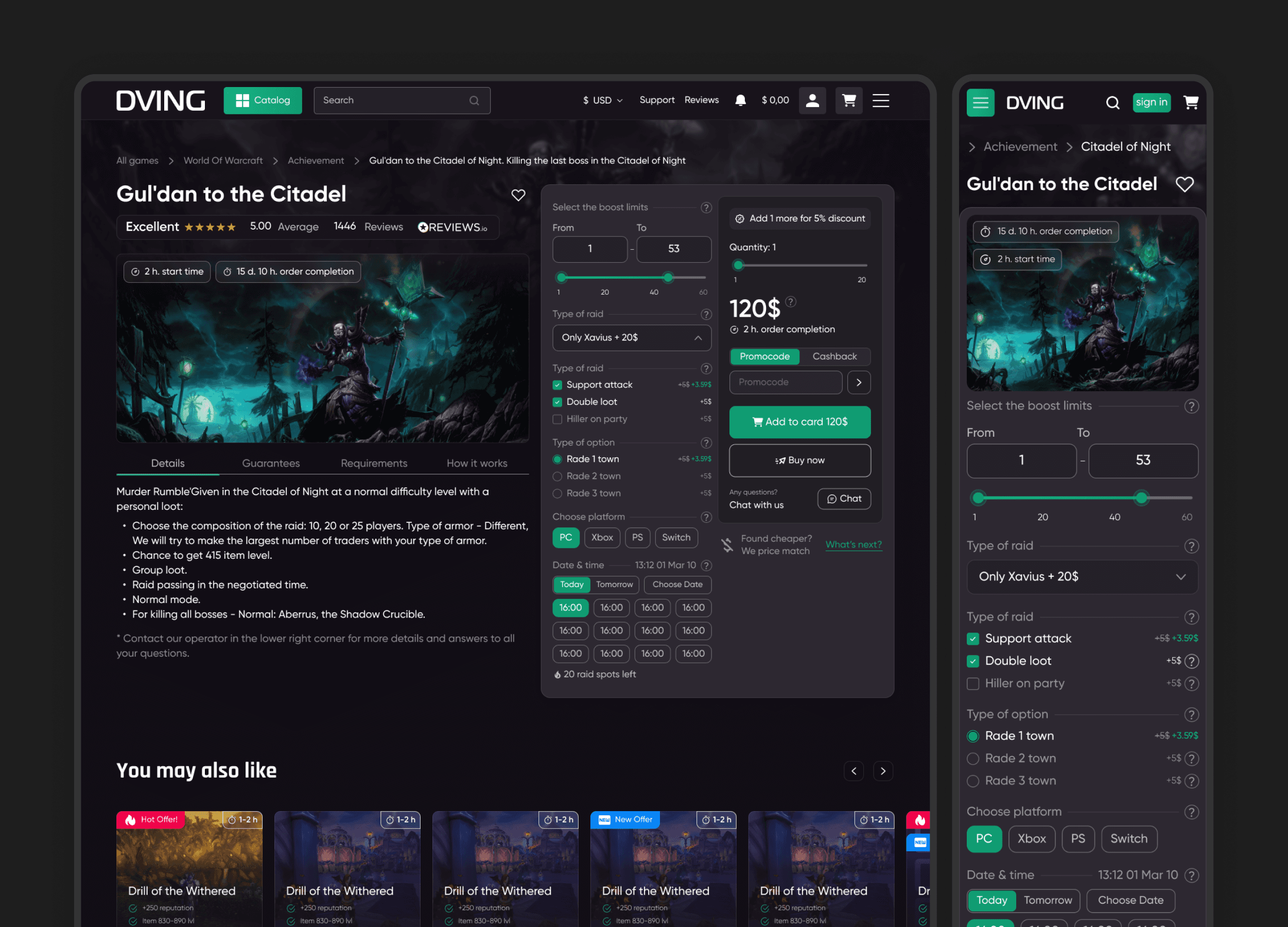Click help icon beside desktop 'Choose platform'
This screenshot has height=927, width=1288.
click(x=706, y=517)
